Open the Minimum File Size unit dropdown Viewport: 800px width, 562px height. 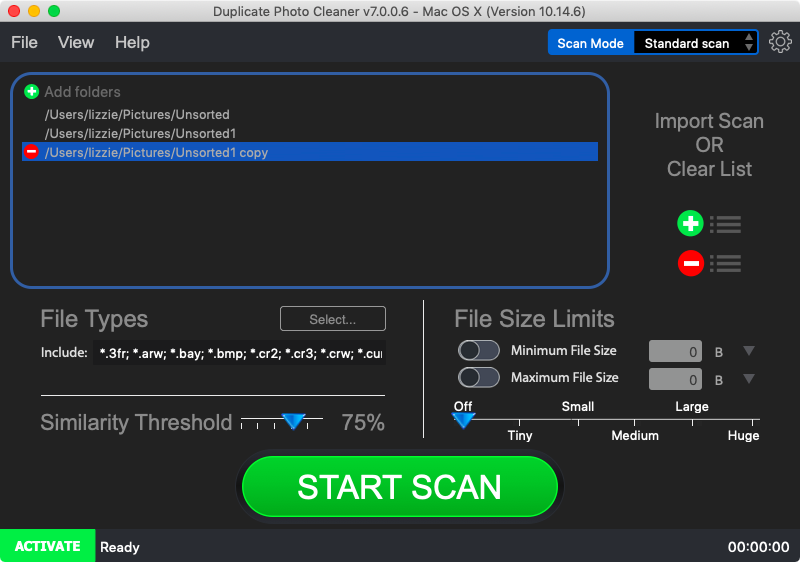click(x=748, y=351)
